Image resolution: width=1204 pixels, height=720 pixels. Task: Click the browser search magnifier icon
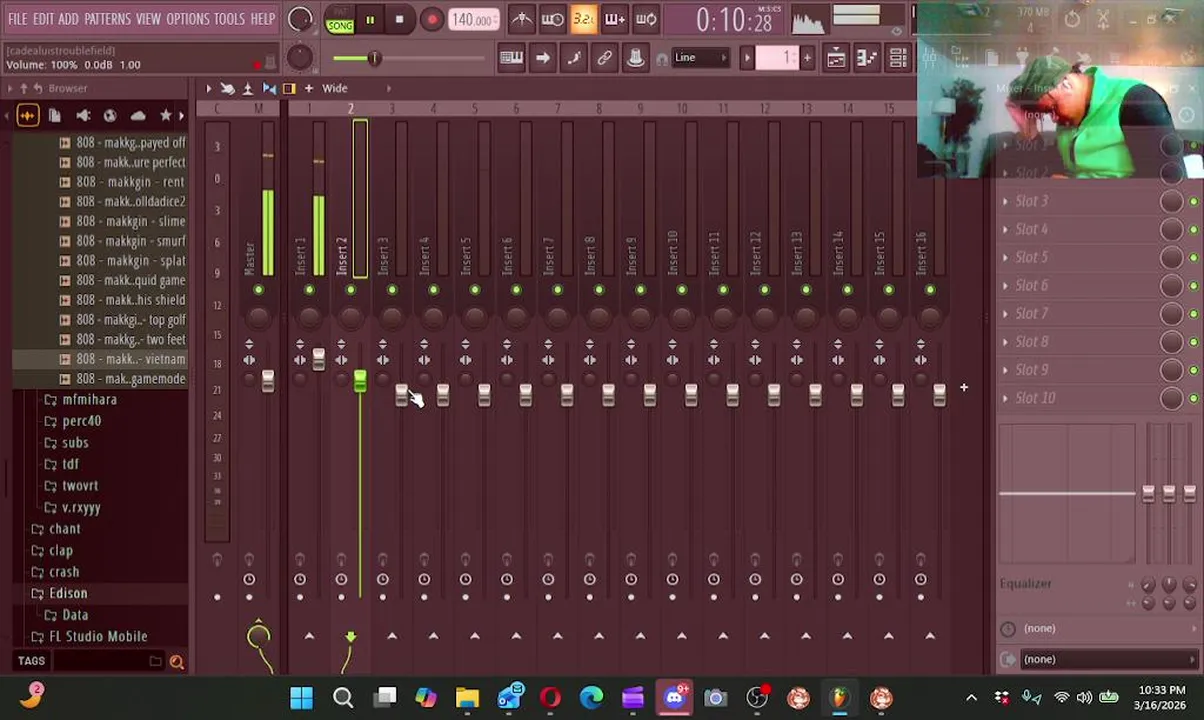[176, 661]
